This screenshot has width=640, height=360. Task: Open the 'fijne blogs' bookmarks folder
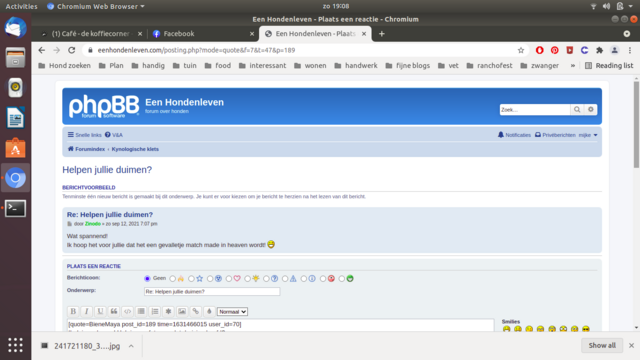tap(407, 66)
